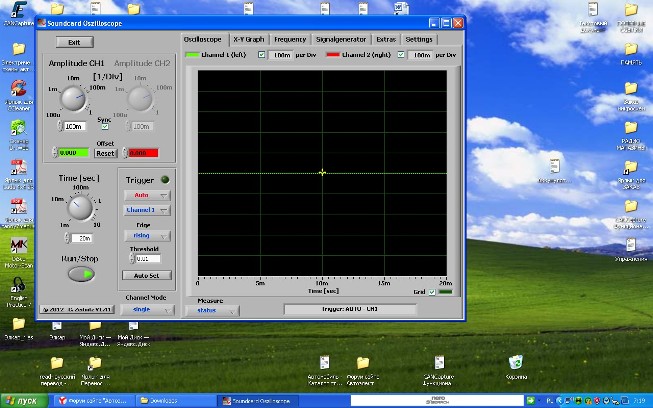Viewport: 653px width, 408px height.
Task: Click the text document icon right of oscilloscope
Action: click(554, 167)
